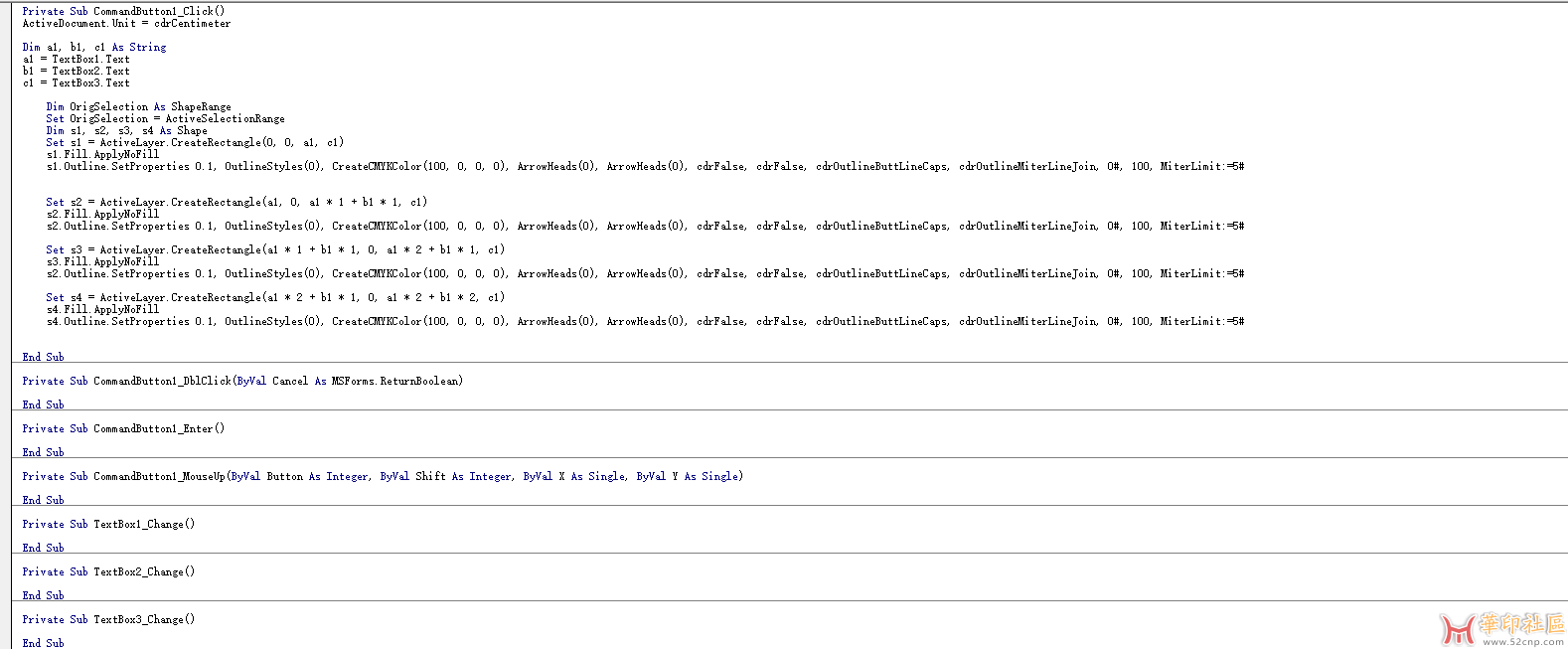Place cursor on TextBox3_Change procedure header
The width and height of the screenshot is (1568, 649).
pos(108,619)
